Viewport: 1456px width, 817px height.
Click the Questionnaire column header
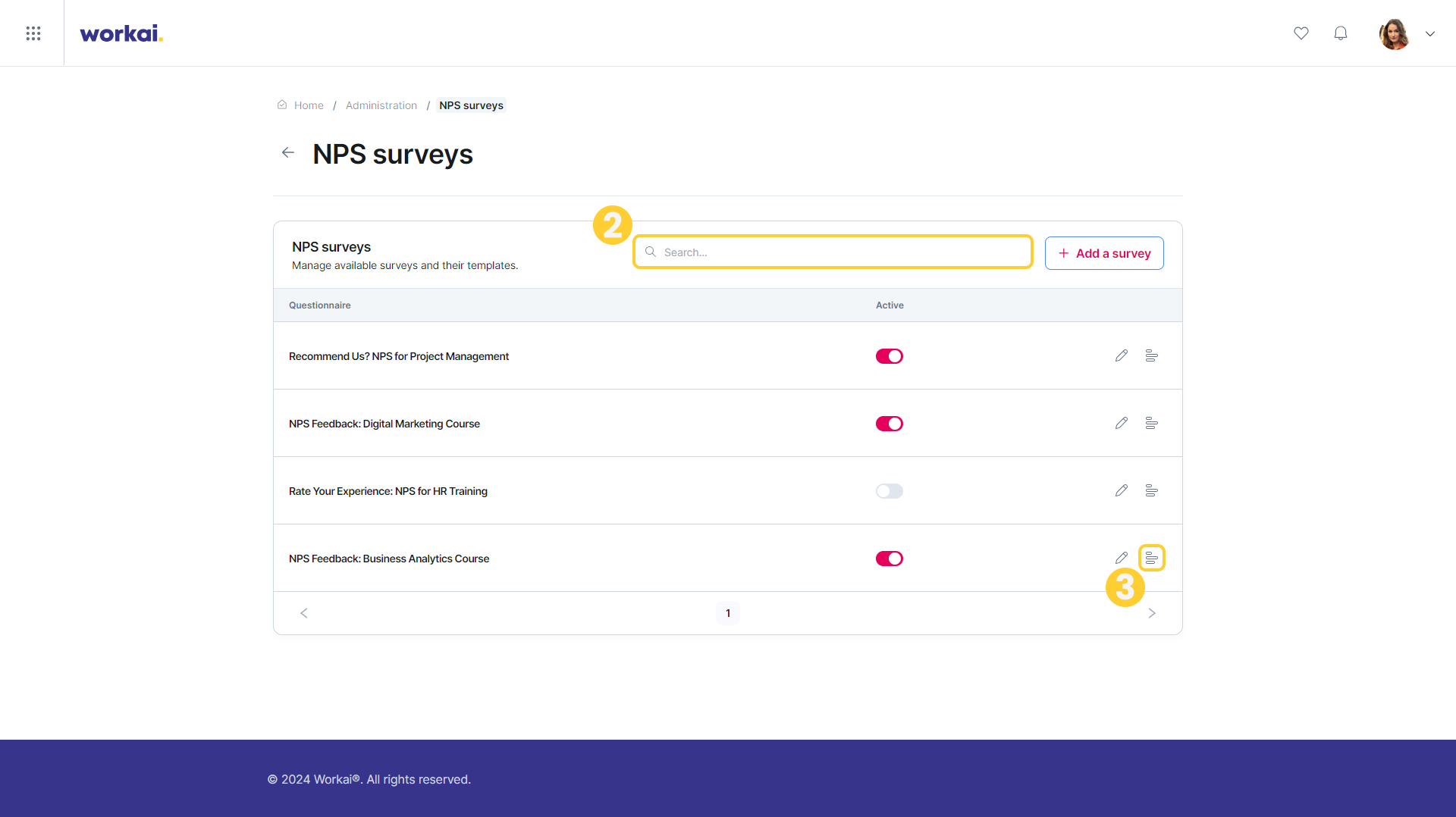click(320, 305)
